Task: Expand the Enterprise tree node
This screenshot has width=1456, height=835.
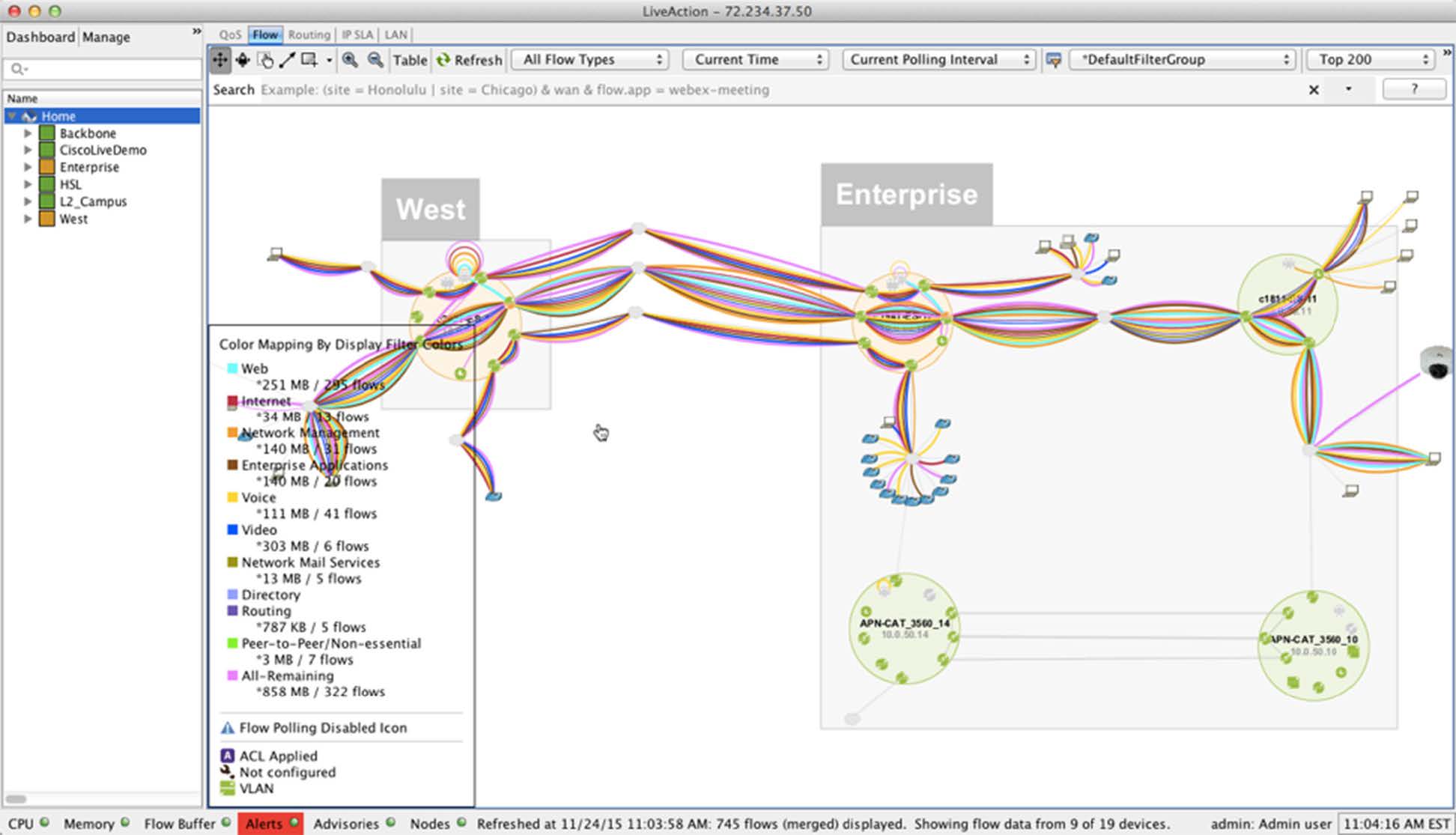Action: click(x=28, y=167)
